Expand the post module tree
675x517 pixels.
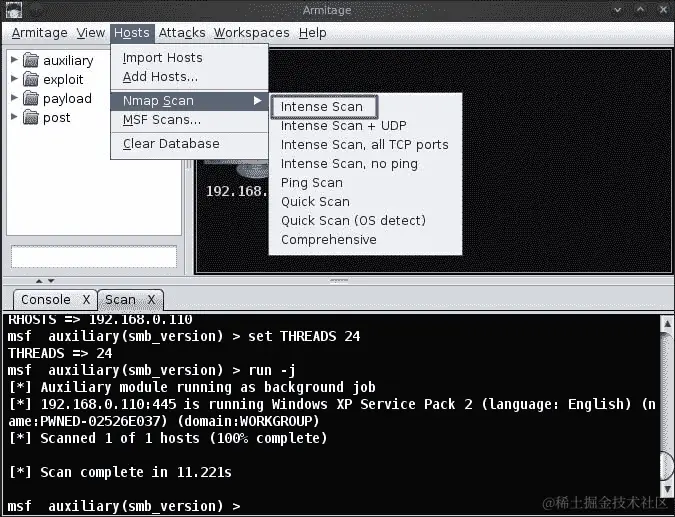(x=14, y=116)
